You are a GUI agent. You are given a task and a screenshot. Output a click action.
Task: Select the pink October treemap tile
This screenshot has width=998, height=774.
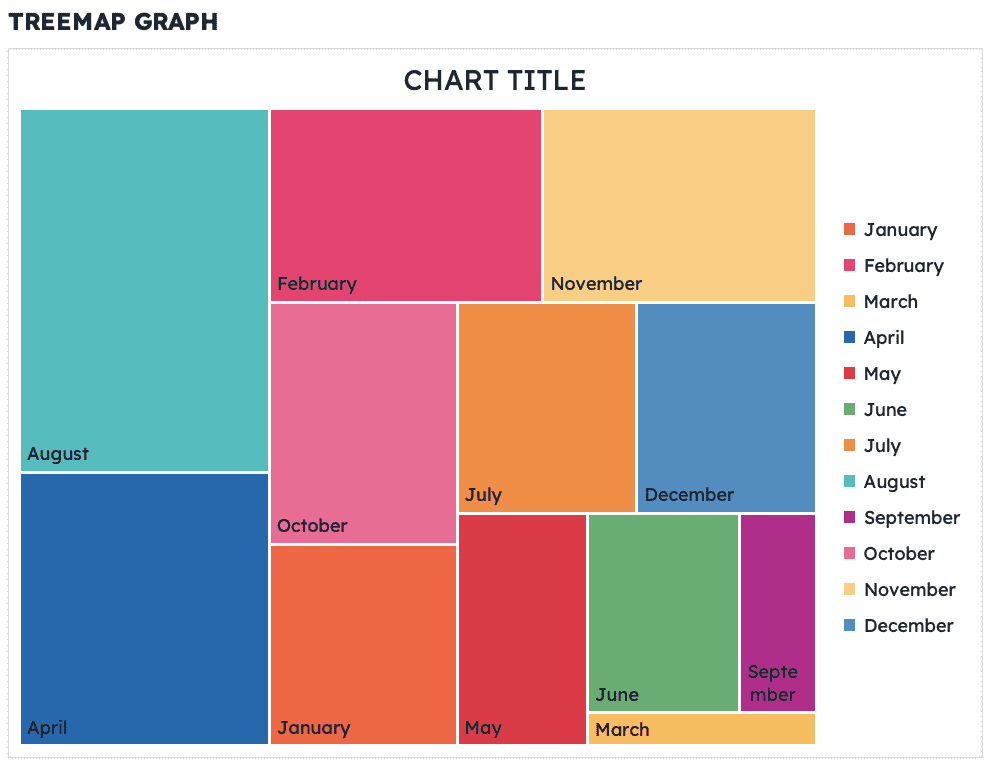click(x=363, y=423)
